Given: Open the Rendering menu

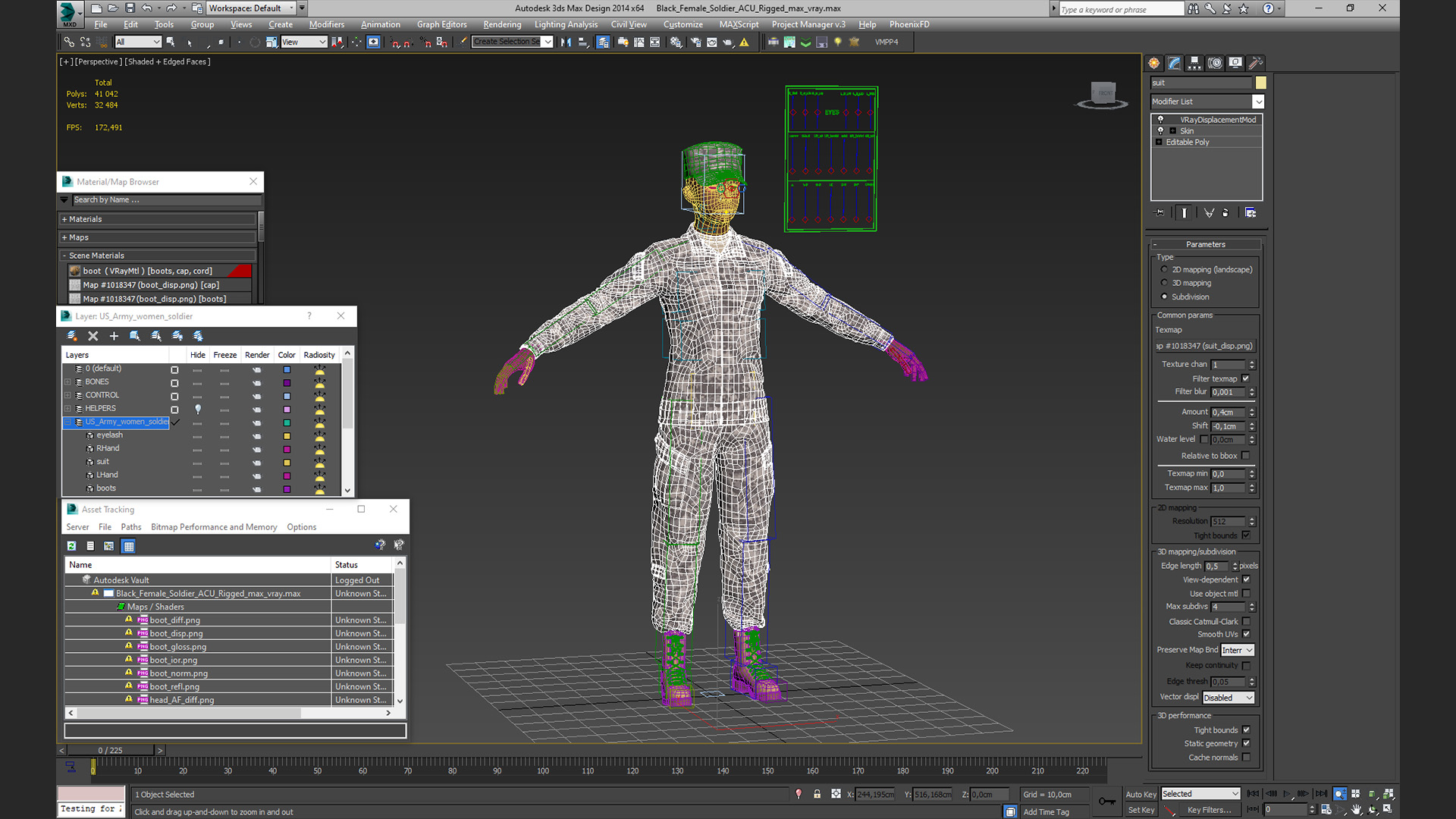Looking at the screenshot, I should [502, 25].
